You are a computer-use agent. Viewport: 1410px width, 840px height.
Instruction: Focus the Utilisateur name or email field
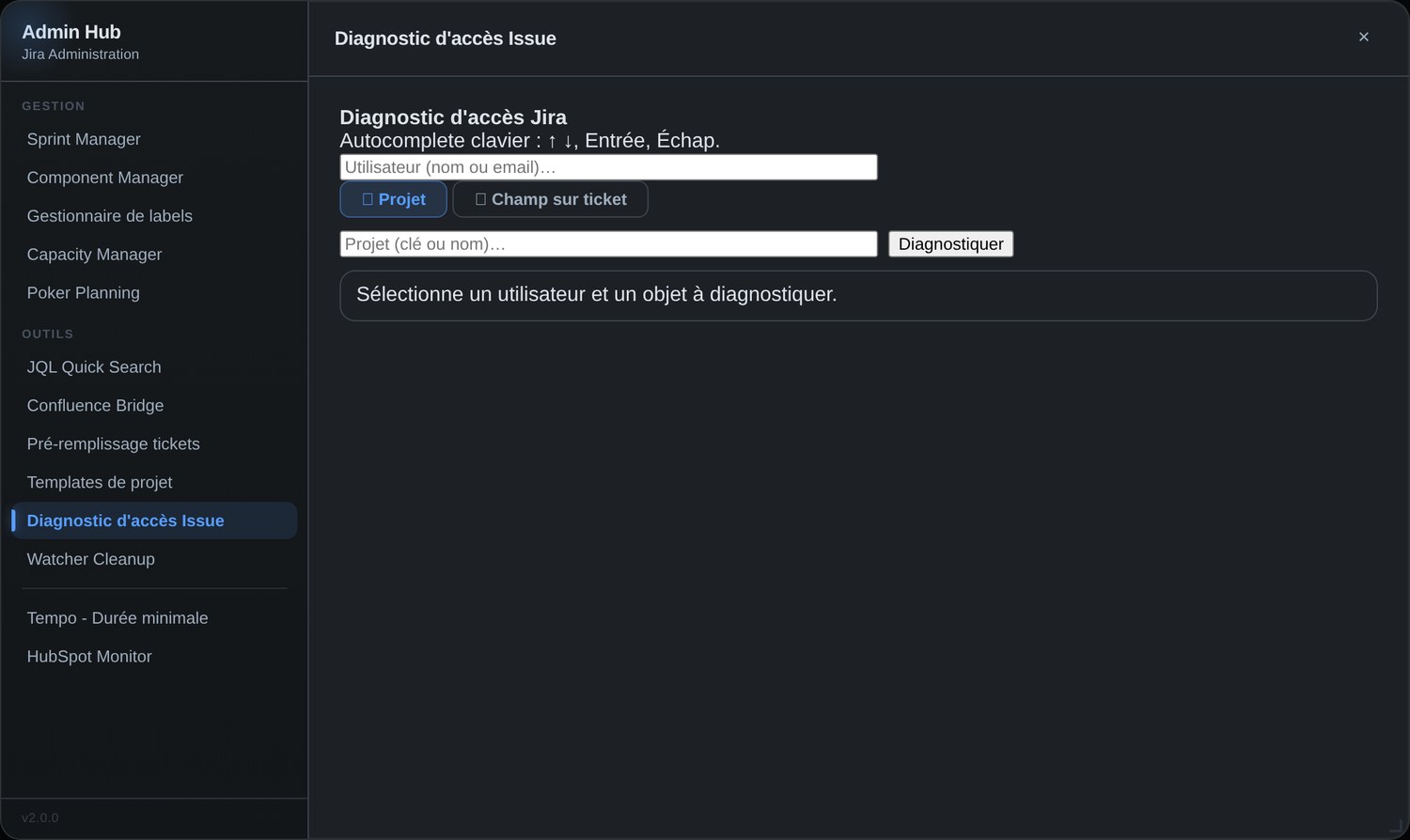pos(608,167)
